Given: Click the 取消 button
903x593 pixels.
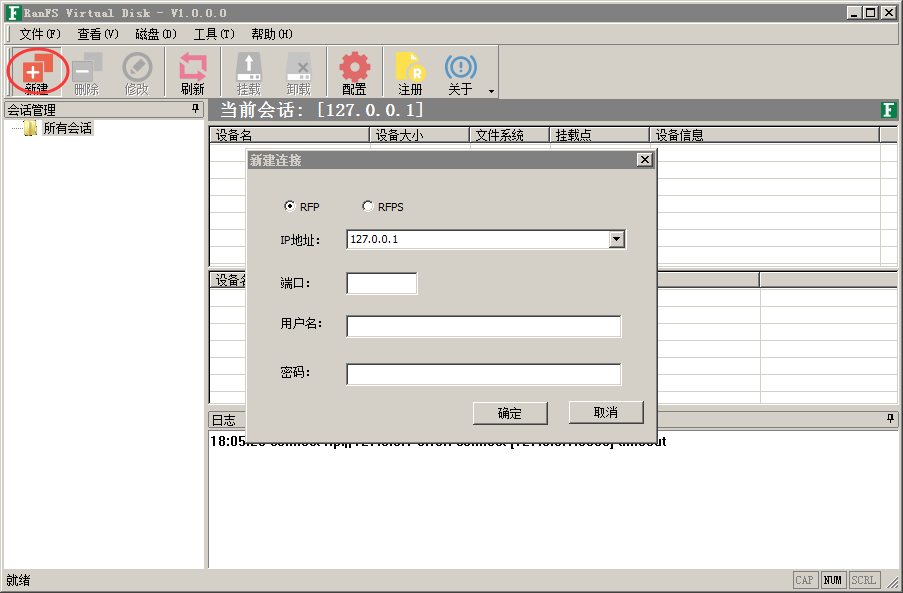Looking at the screenshot, I should tap(605, 413).
